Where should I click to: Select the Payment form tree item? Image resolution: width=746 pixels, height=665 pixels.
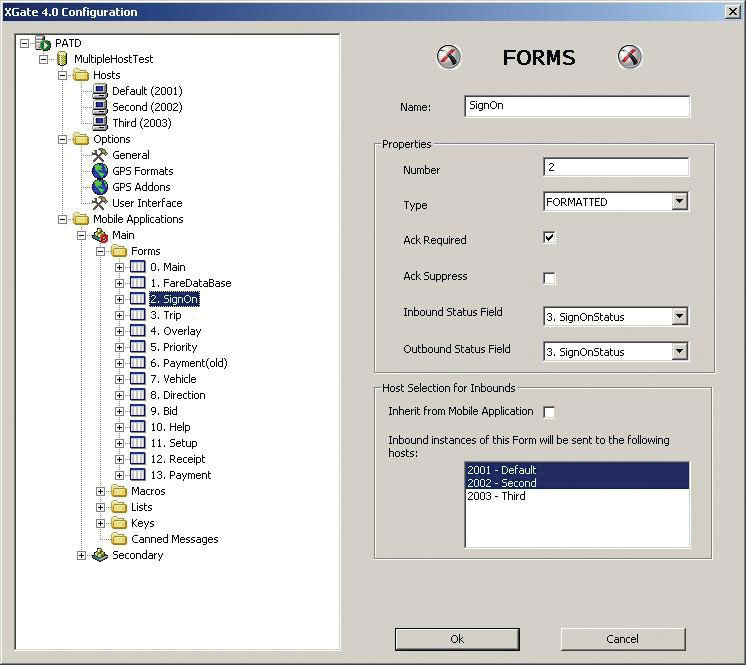180,475
